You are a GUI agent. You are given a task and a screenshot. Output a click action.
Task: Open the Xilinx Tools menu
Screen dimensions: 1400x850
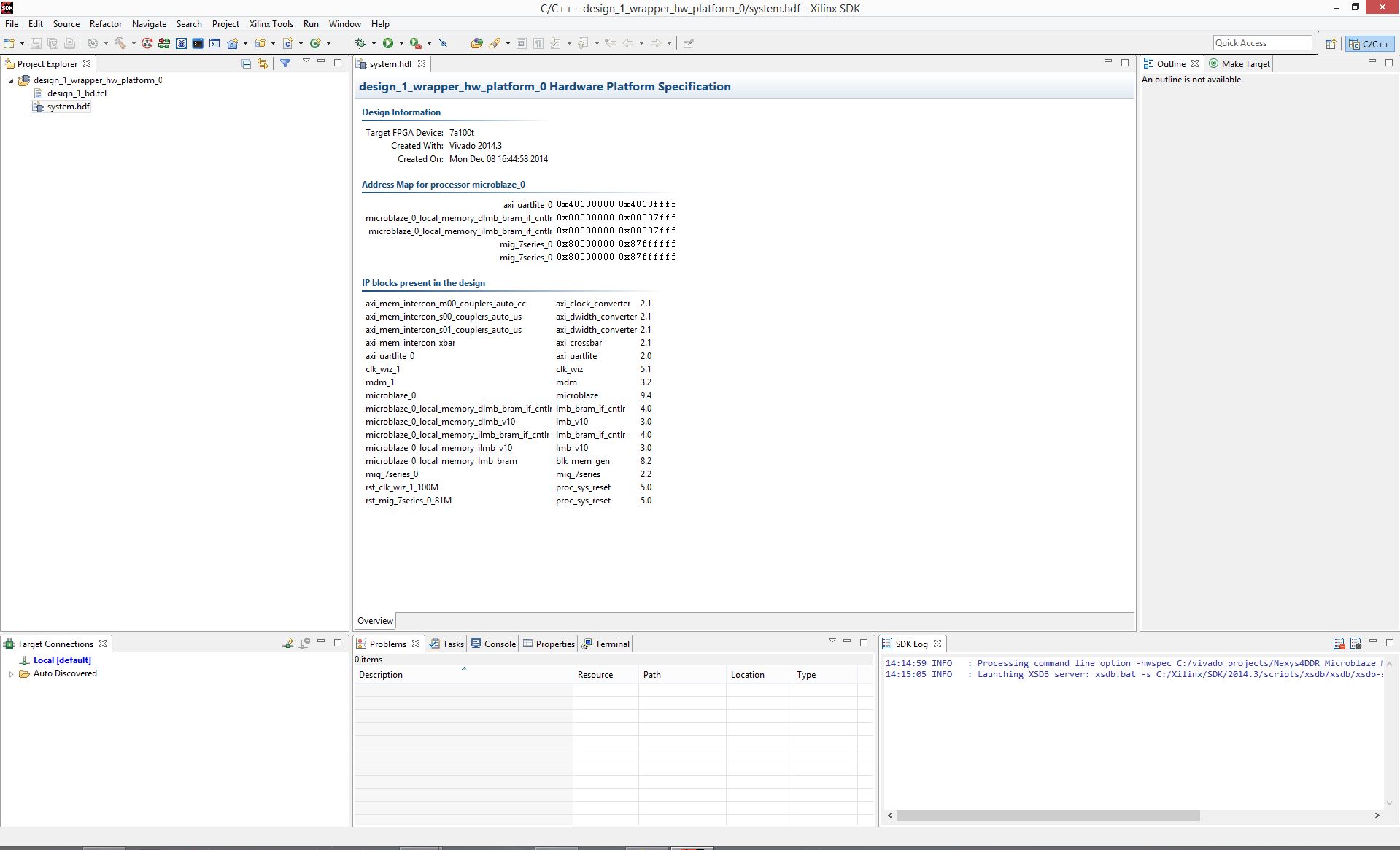271,24
